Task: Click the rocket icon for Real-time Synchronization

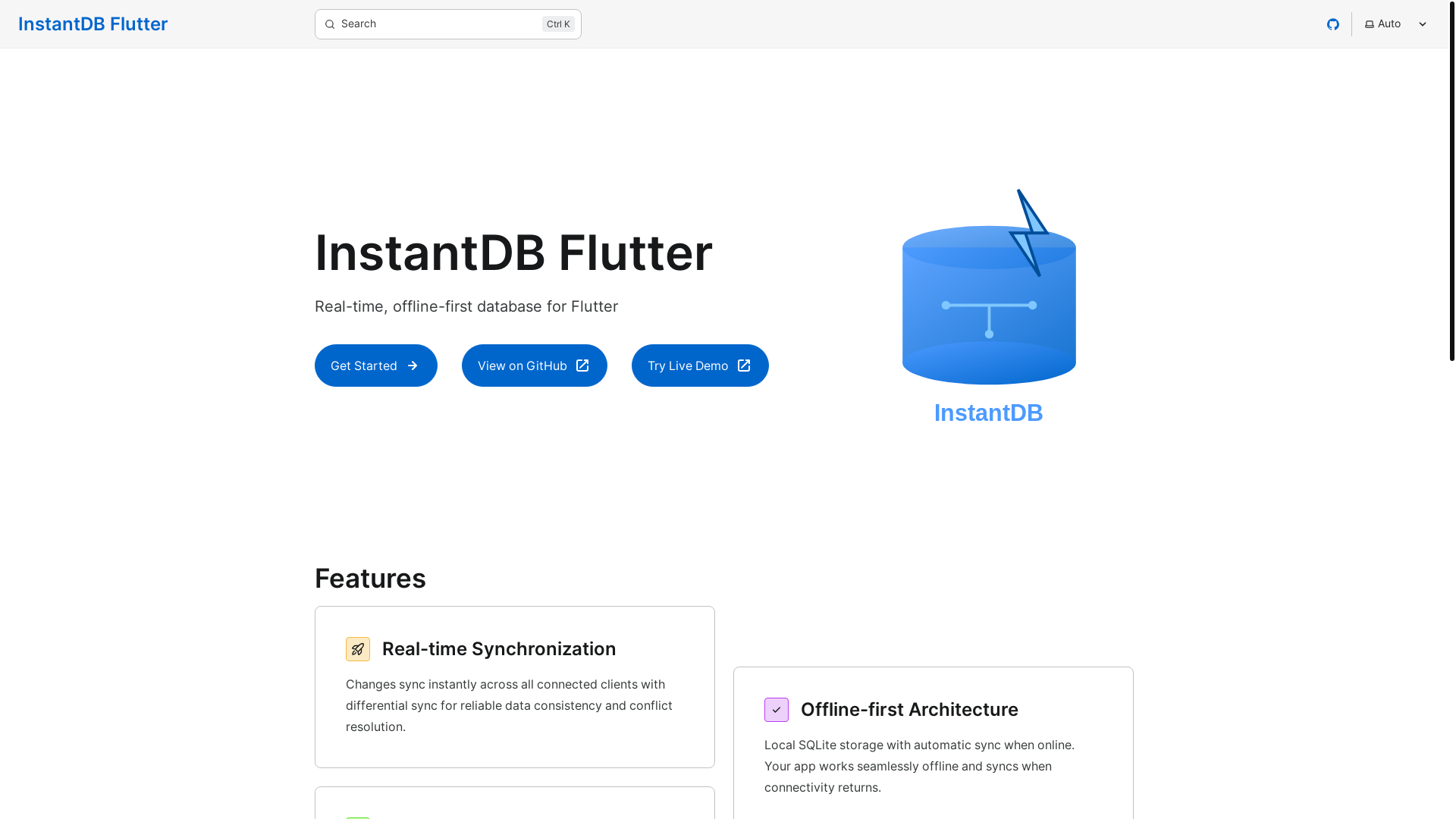Action: point(358,649)
